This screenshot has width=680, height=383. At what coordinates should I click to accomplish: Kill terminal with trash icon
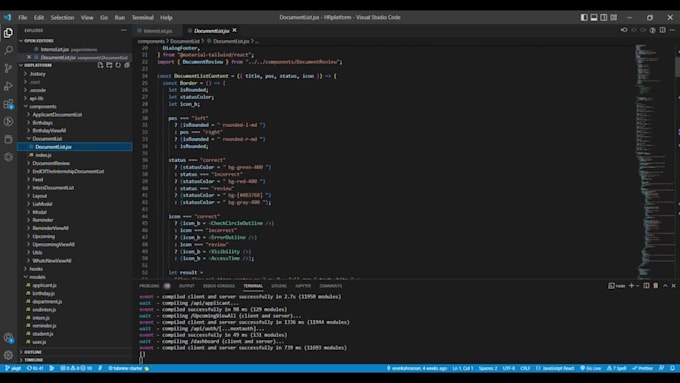[656, 286]
